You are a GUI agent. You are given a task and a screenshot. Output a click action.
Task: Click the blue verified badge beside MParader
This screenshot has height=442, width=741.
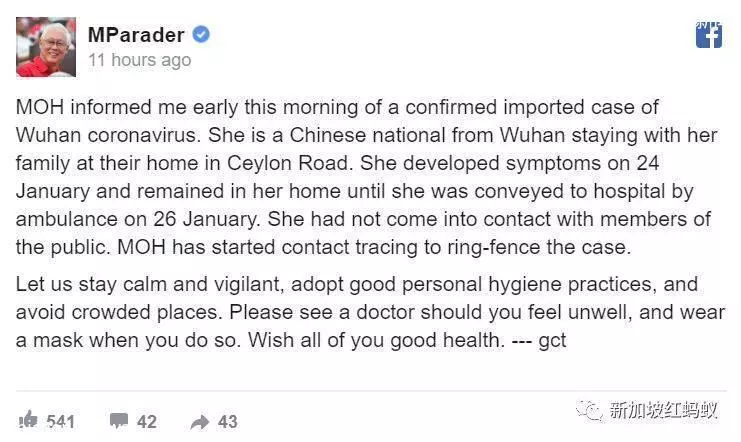[201, 35]
